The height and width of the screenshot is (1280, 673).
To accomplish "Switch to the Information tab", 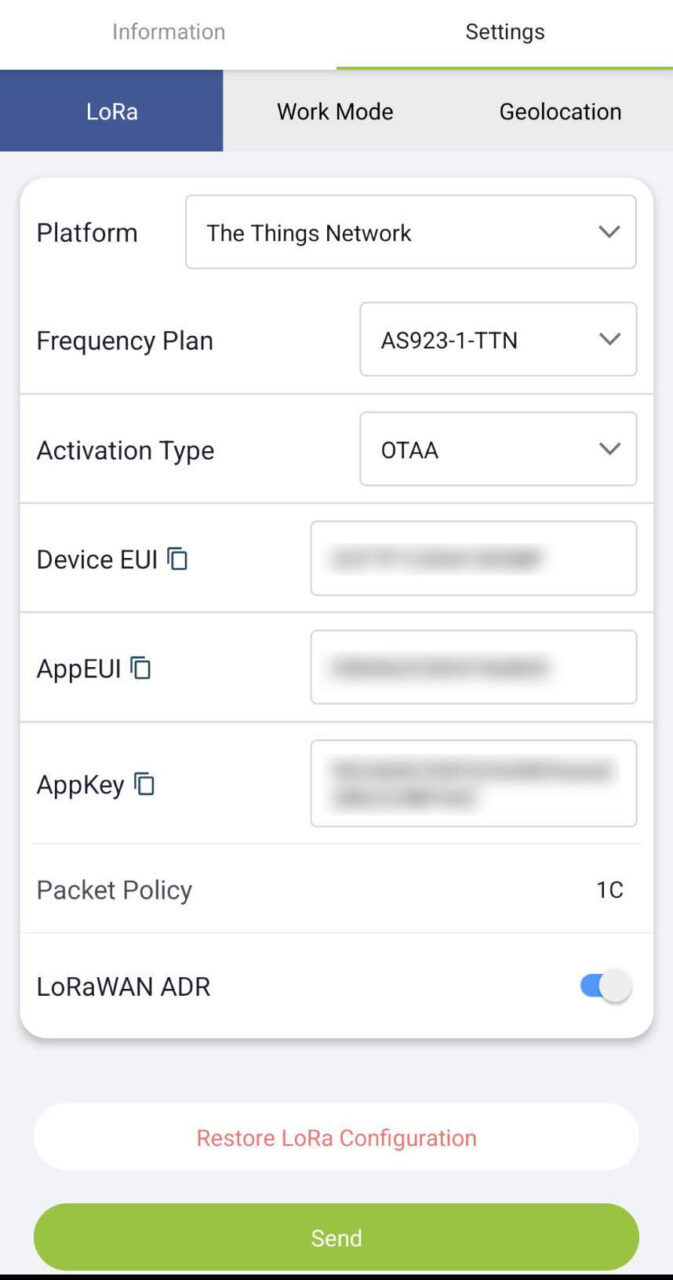I will 168,32.
